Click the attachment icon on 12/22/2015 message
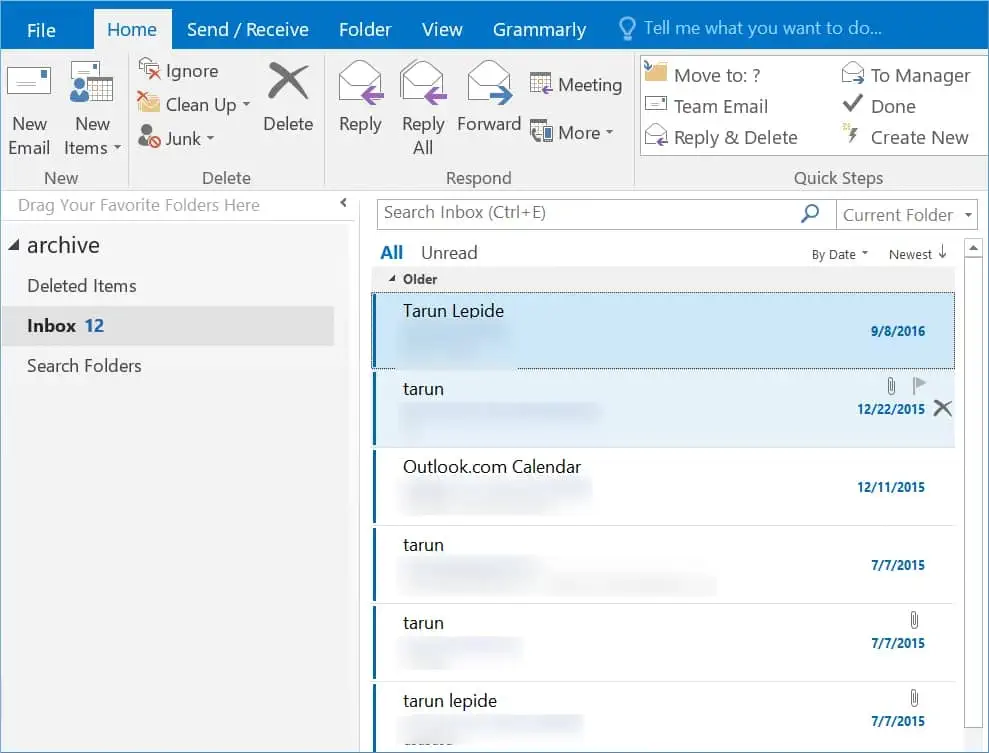Screen dimensions: 989x753 [x=891, y=385]
